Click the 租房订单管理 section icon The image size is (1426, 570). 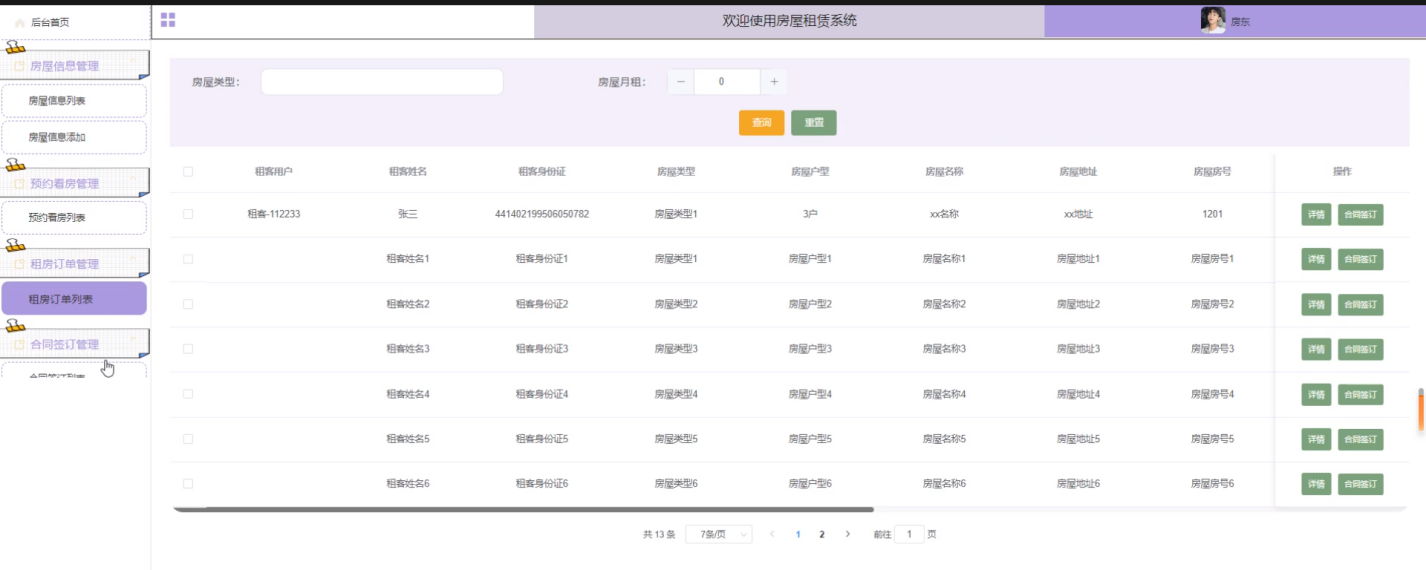19,264
